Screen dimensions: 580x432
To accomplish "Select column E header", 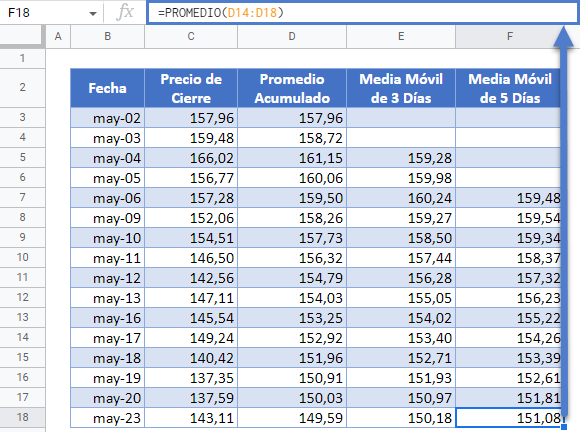I will tap(401, 36).
